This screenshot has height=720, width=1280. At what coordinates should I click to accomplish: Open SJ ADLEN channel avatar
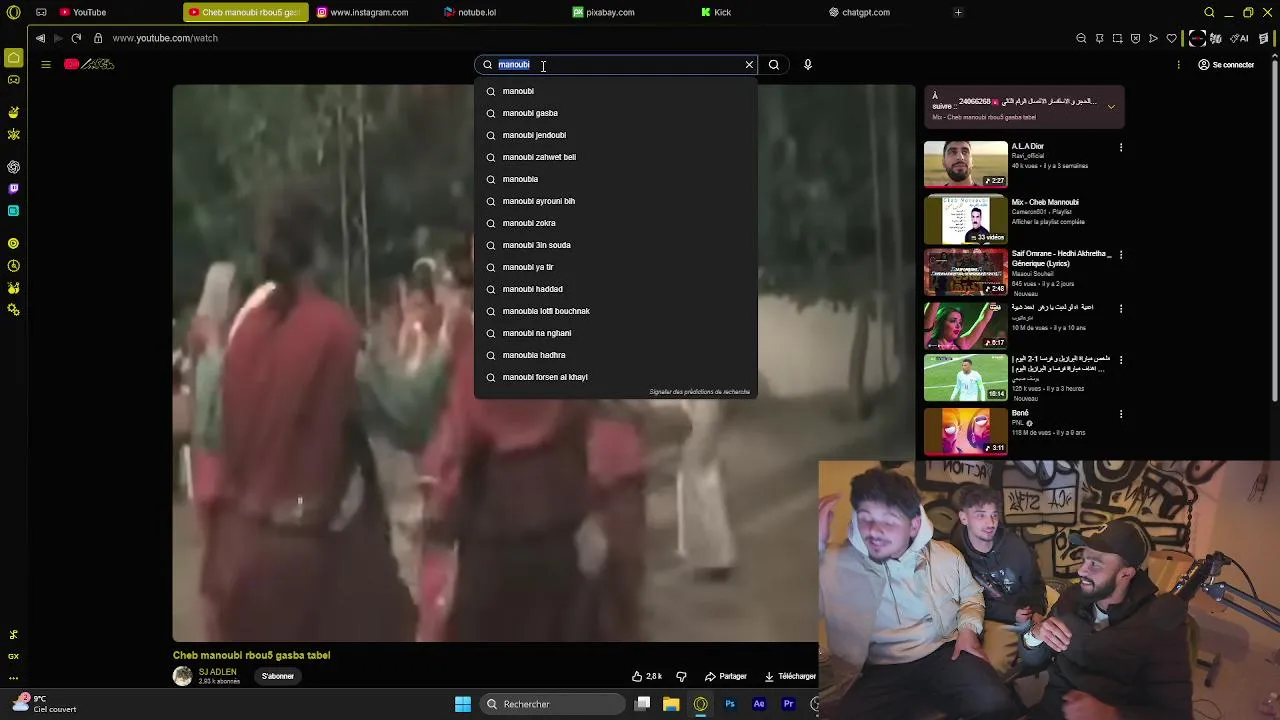(182, 676)
